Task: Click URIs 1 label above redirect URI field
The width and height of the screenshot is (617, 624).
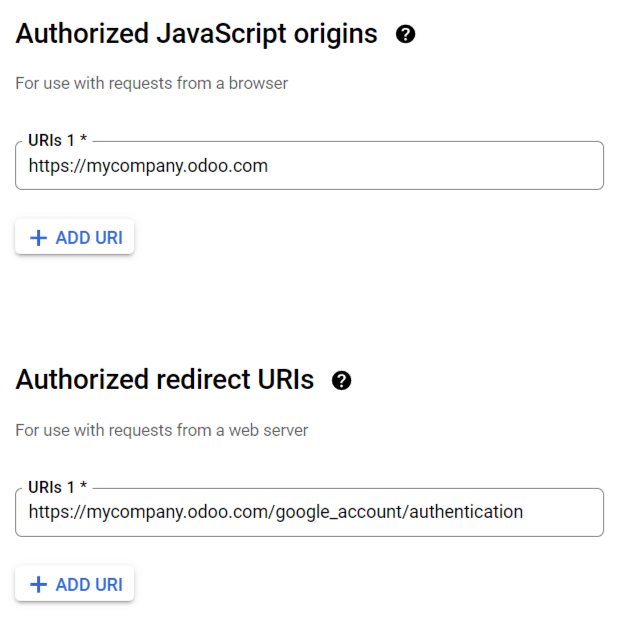Action: 52,487
